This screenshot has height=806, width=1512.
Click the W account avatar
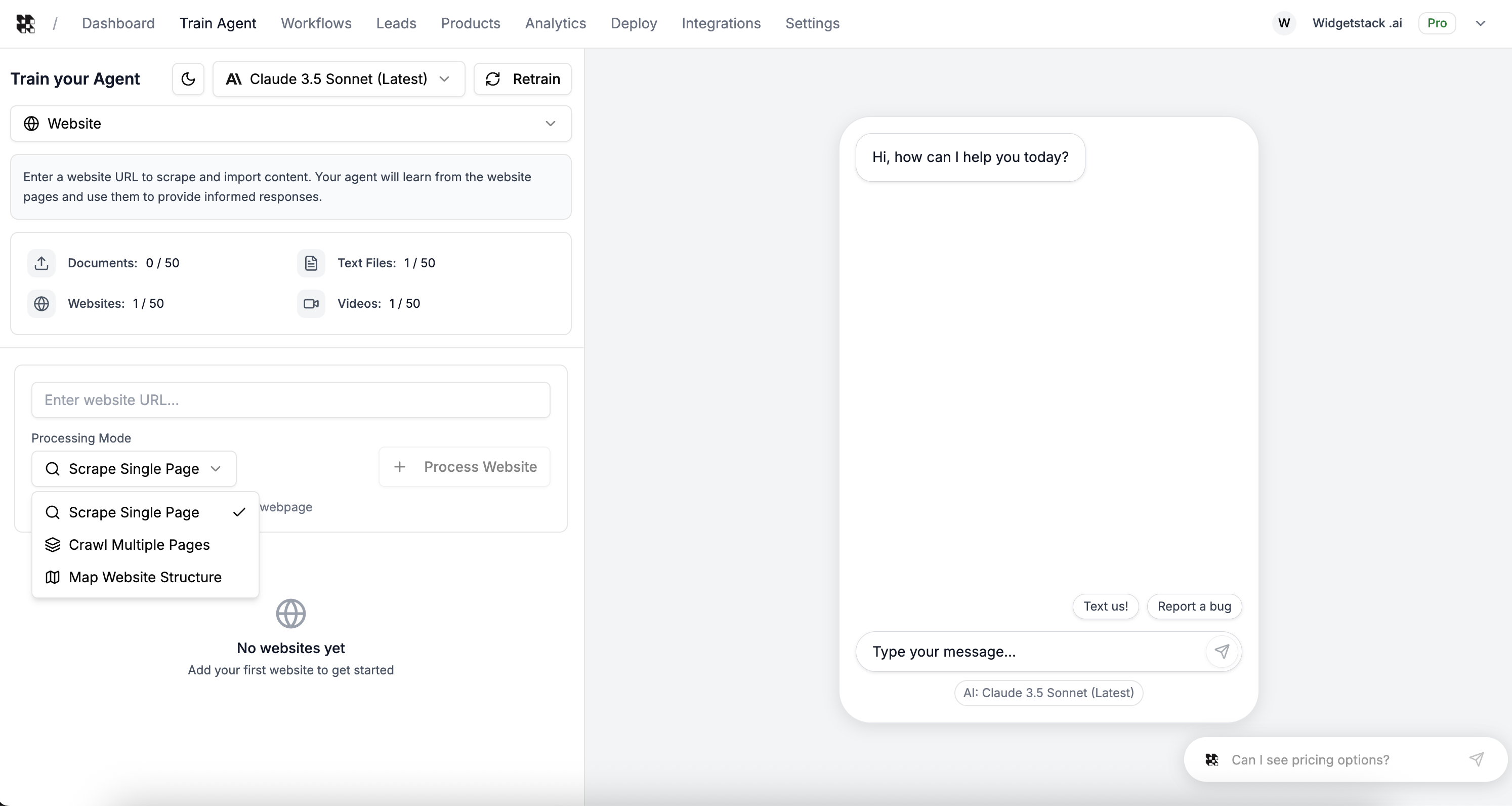click(1284, 23)
